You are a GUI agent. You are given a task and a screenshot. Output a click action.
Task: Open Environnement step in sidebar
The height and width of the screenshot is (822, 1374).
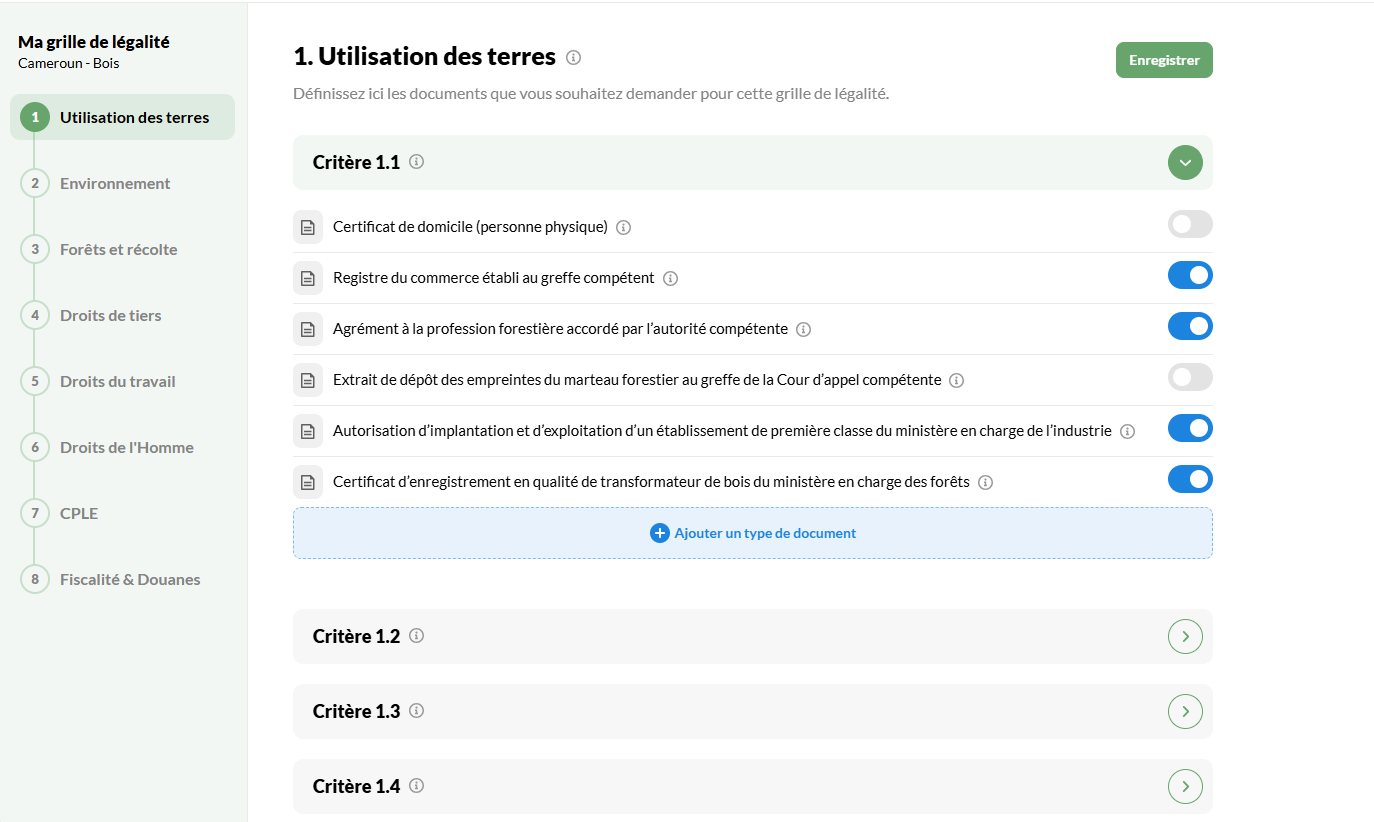coord(115,184)
